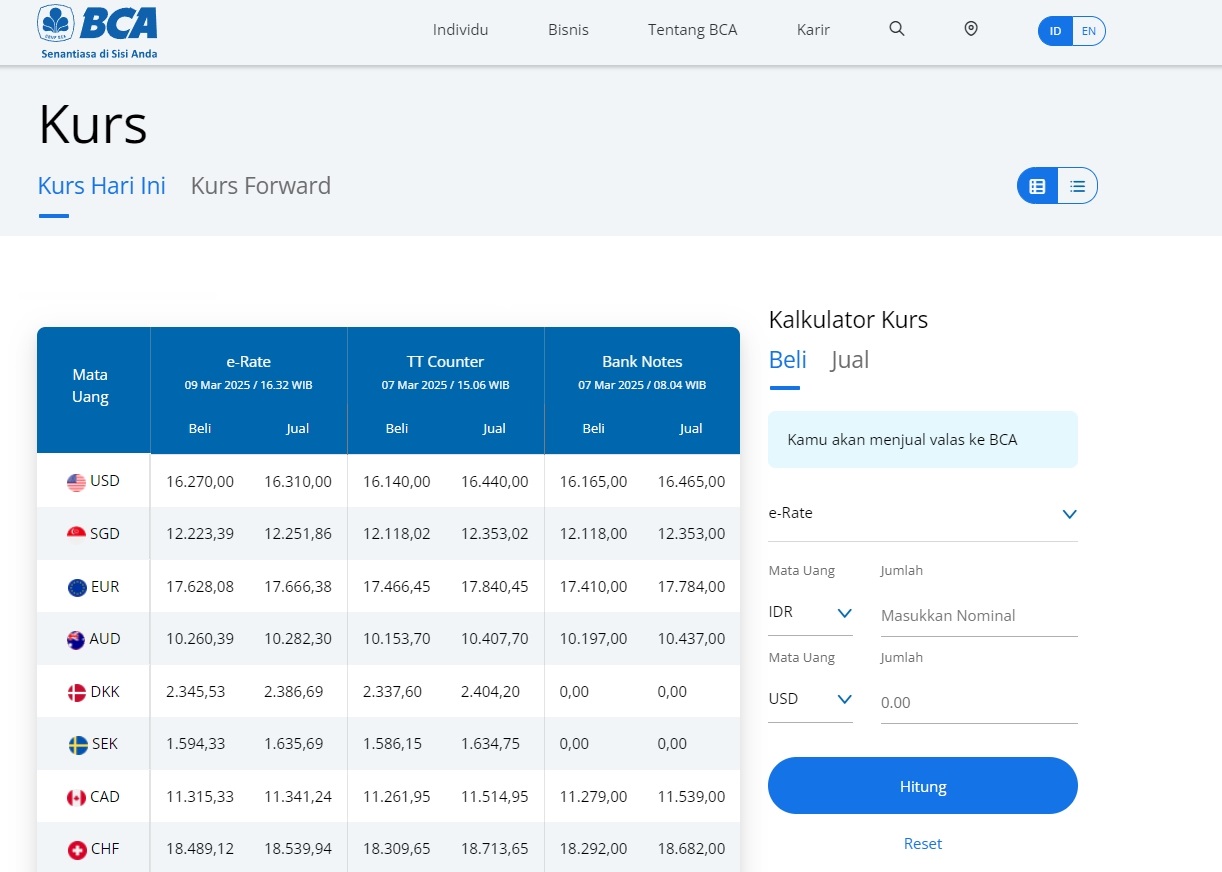Click the AUD flag icon
Viewport: 1222px width, 872px height.
pyautogui.click(x=76, y=639)
